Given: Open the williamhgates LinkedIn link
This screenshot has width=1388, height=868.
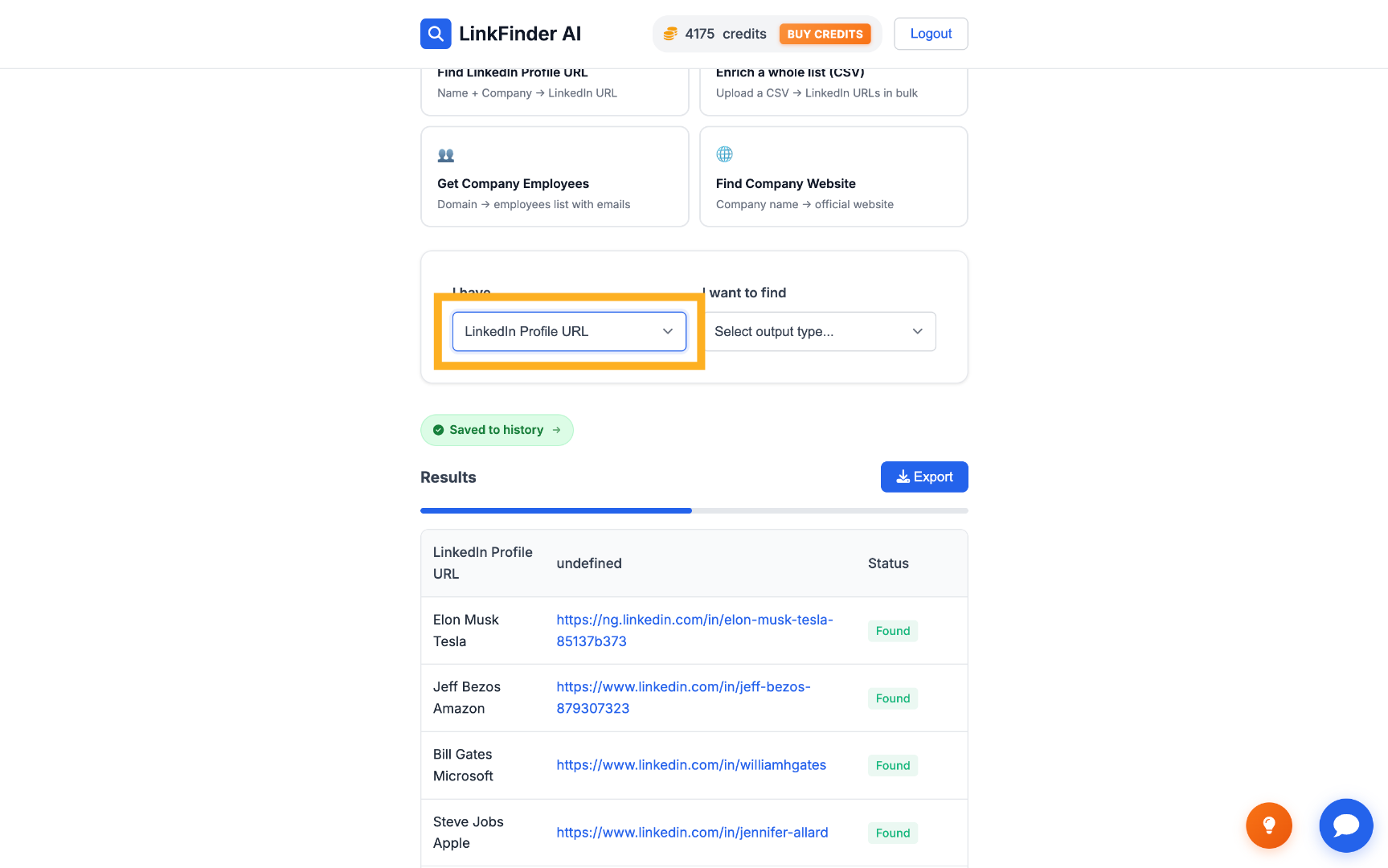Looking at the screenshot, I should click(x=691, y=765).
